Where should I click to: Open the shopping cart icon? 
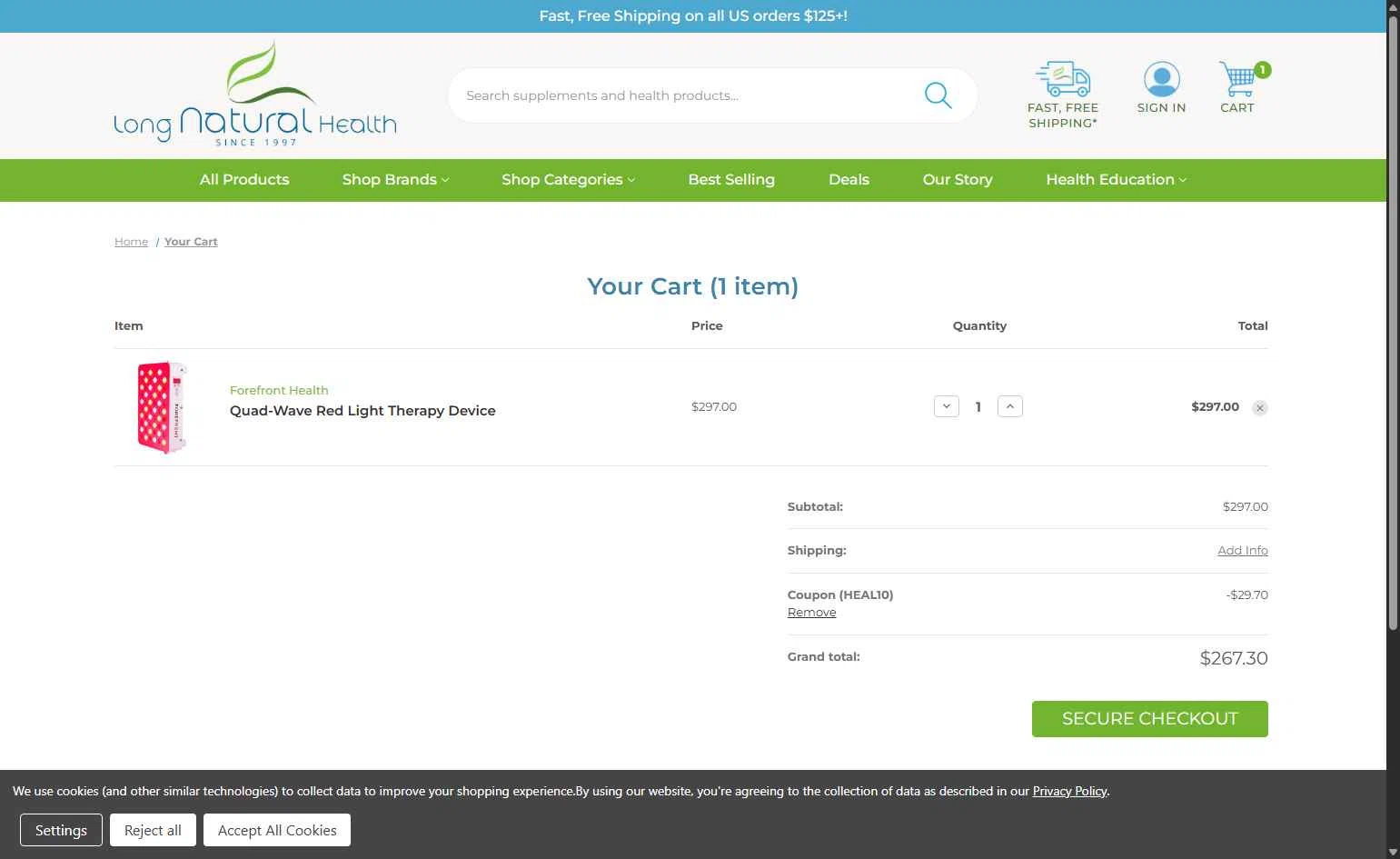click(1237, 79)
